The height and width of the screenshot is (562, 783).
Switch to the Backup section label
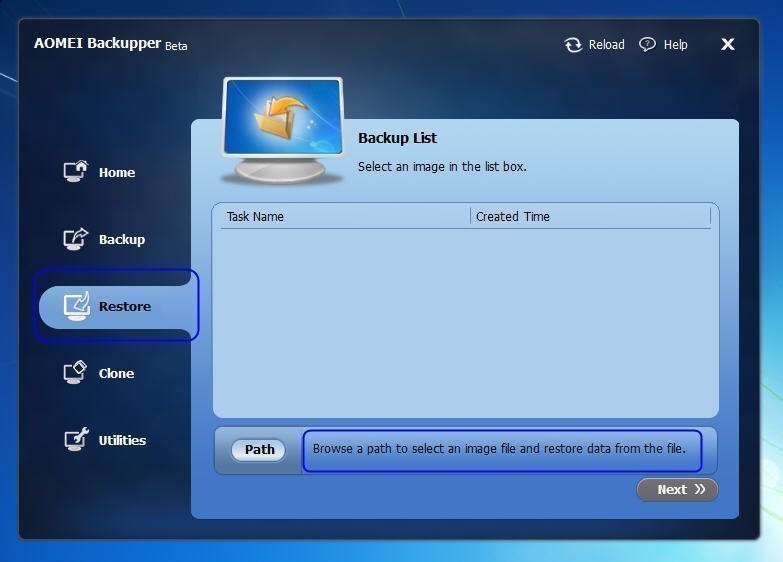(x=122, y=239)
